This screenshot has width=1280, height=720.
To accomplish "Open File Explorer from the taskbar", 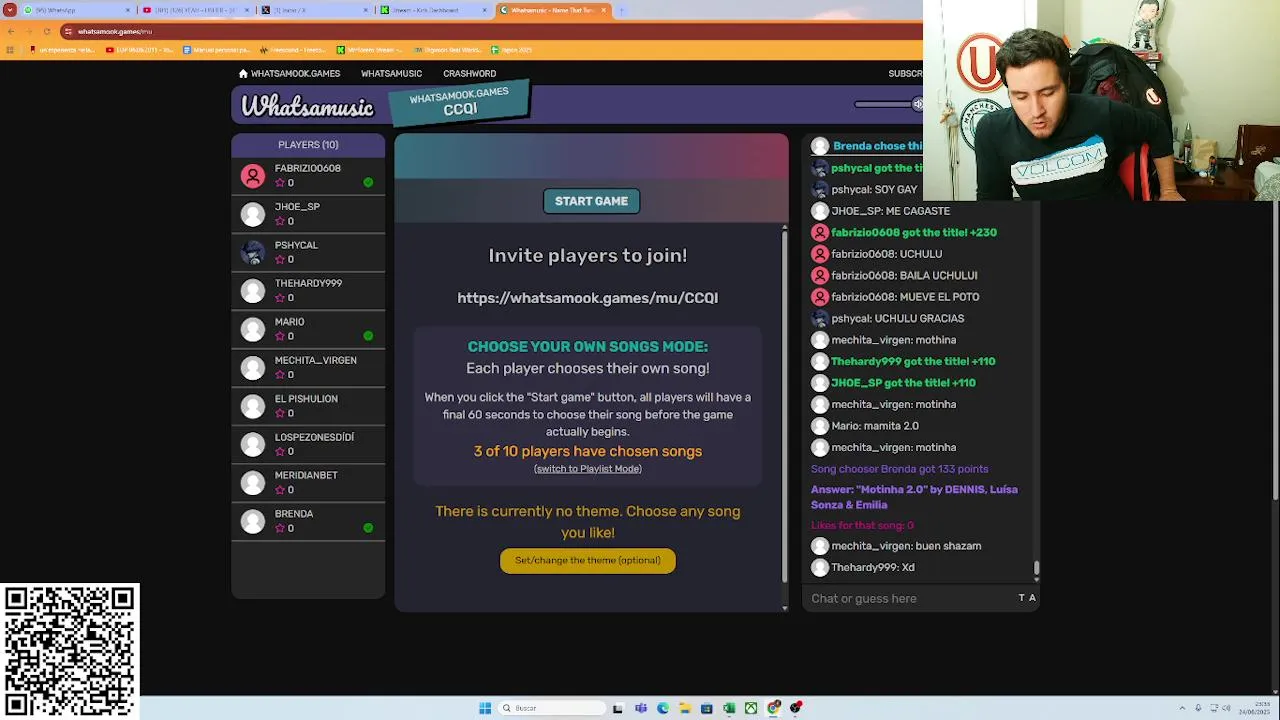I will coord(685,708).
